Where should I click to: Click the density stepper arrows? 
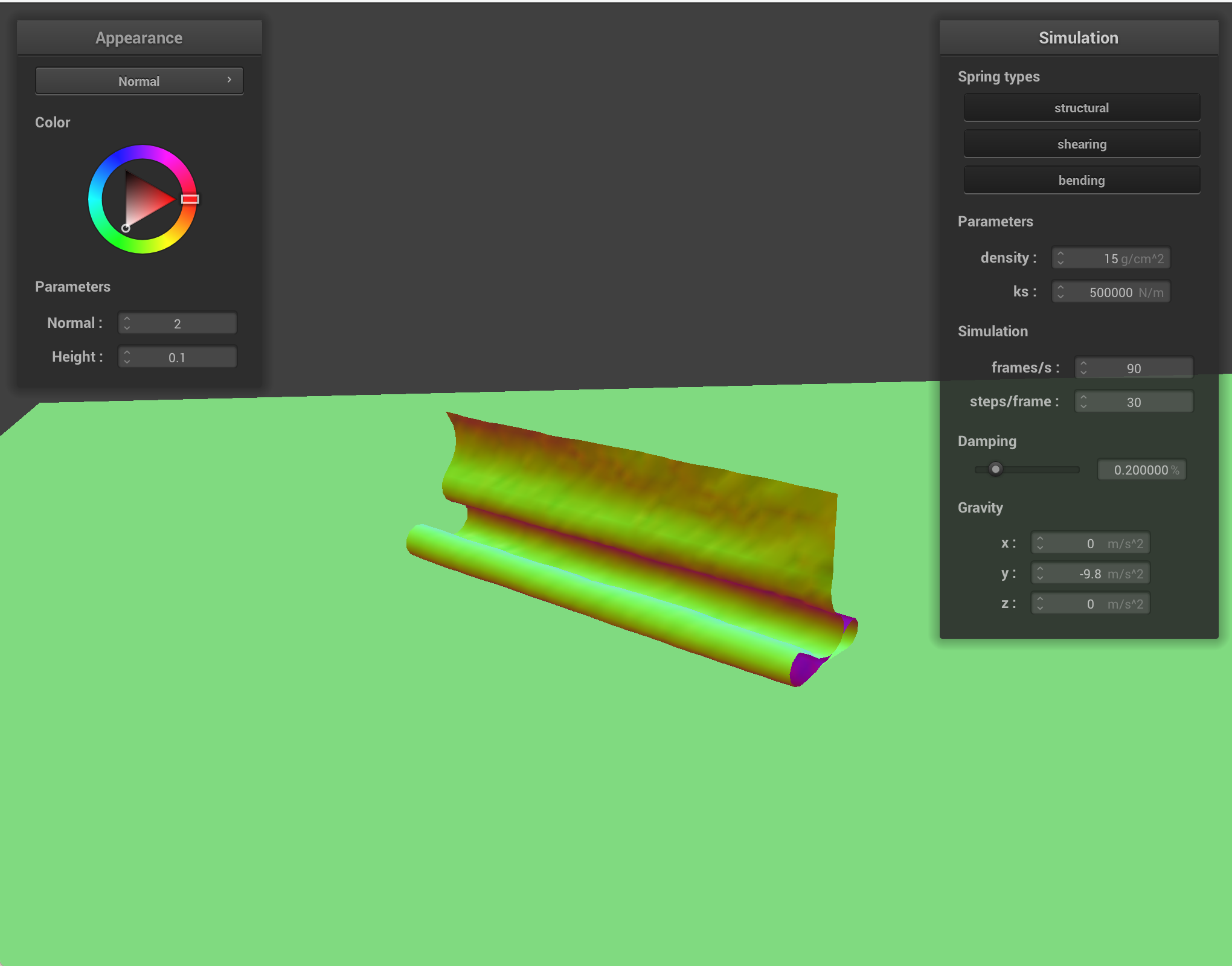coord(1060,258)
